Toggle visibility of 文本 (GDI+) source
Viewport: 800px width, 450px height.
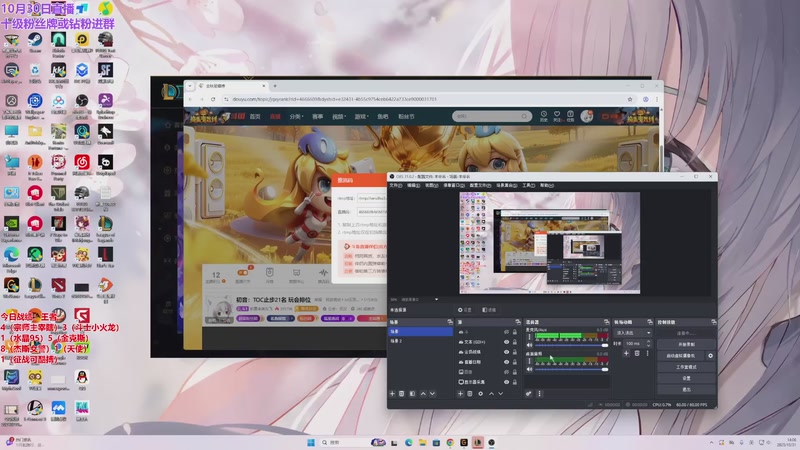click(507, 342)
